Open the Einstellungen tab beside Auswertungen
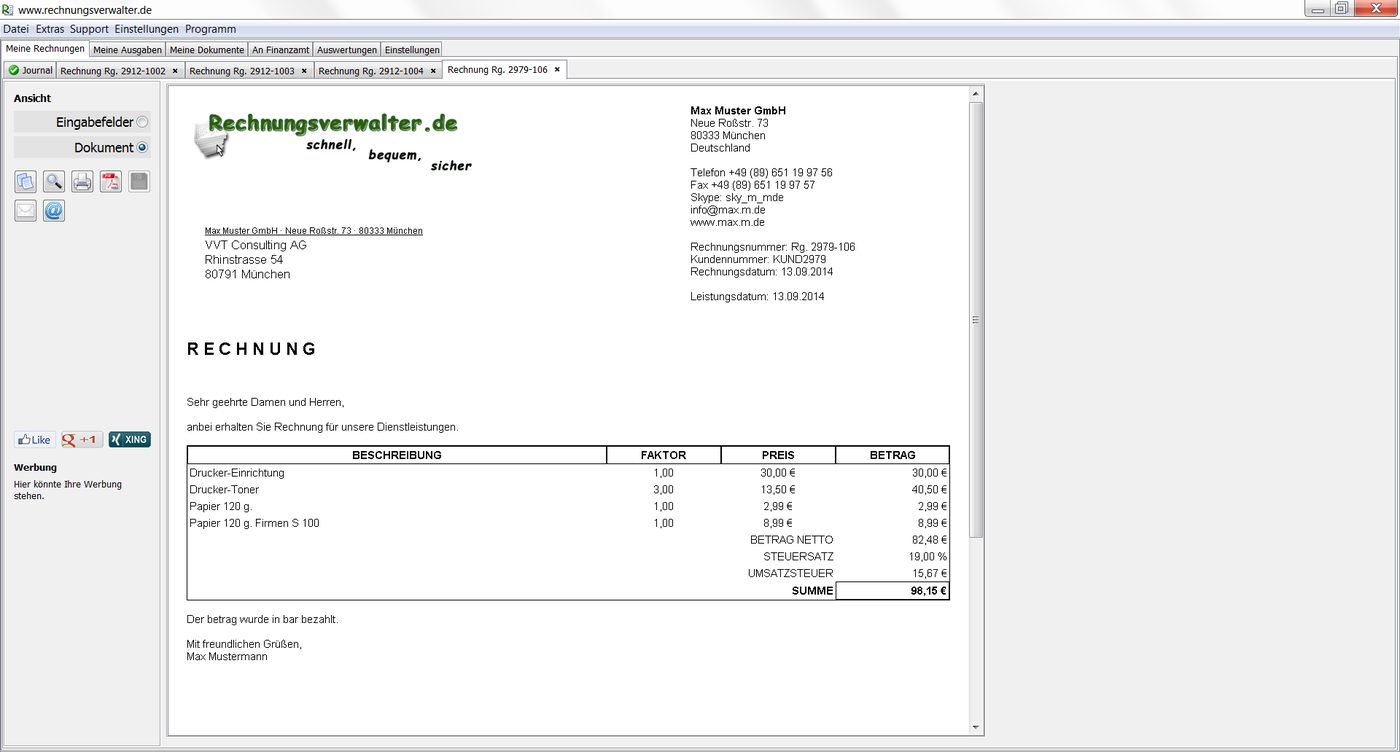Screen dimensions: 1400x752 [411, 49]
